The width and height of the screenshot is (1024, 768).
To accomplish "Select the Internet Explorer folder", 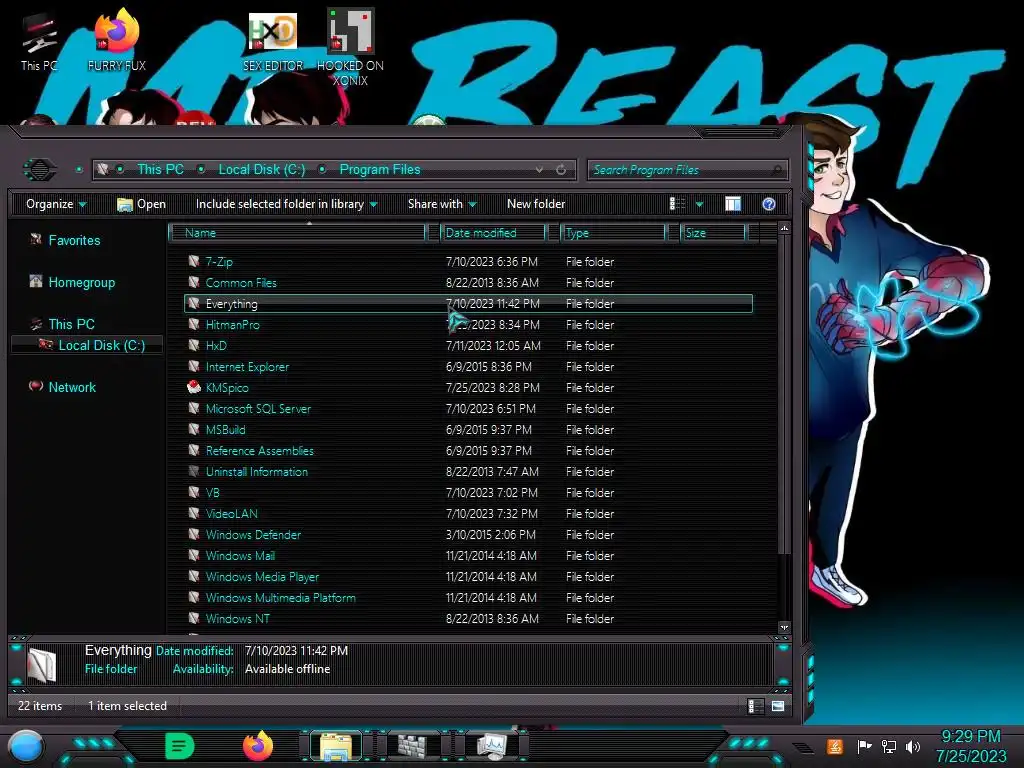I will 247,367.
